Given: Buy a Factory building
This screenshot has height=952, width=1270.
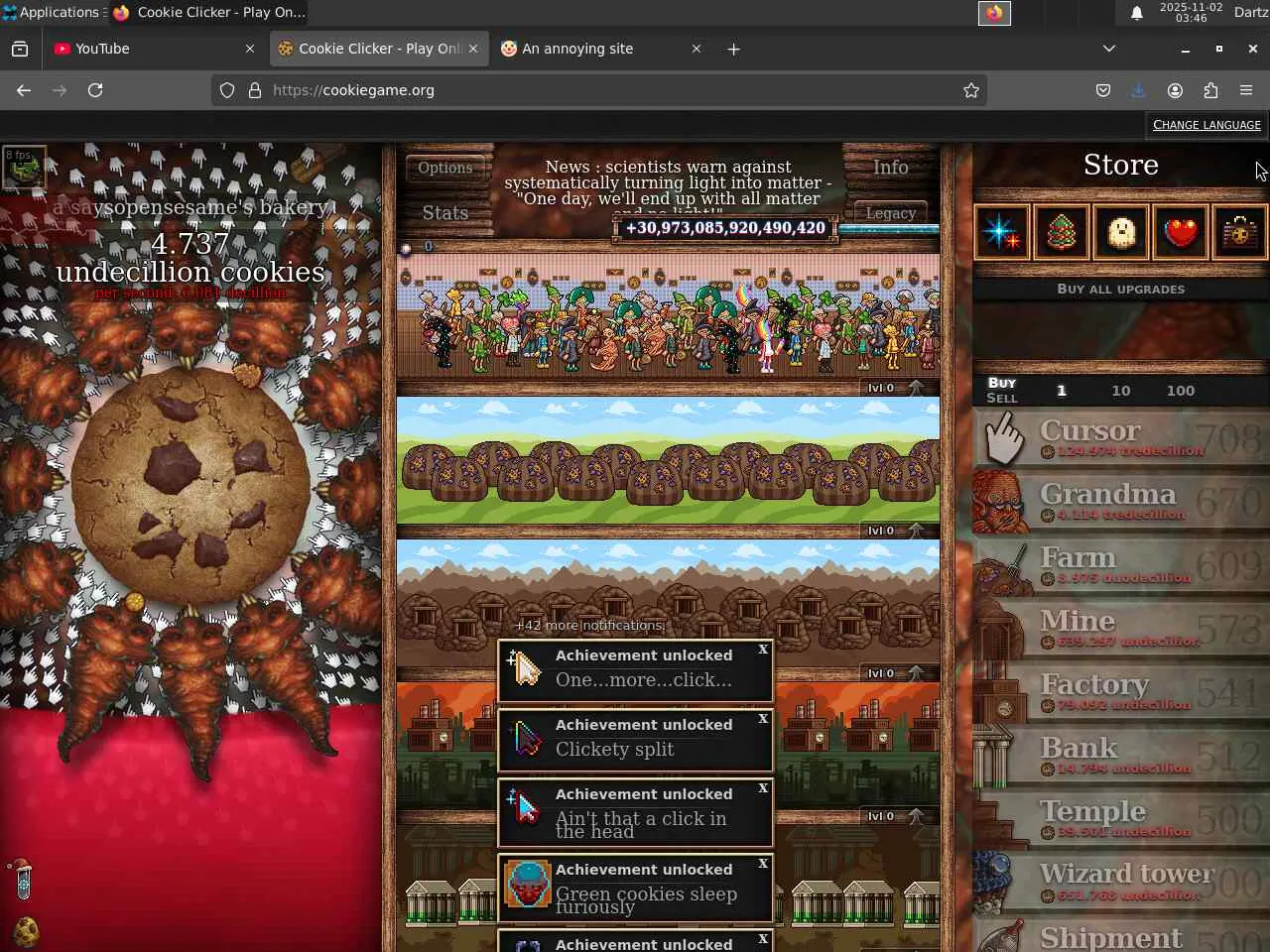Looking at the screenshot, I should [x=1121, y=692].
